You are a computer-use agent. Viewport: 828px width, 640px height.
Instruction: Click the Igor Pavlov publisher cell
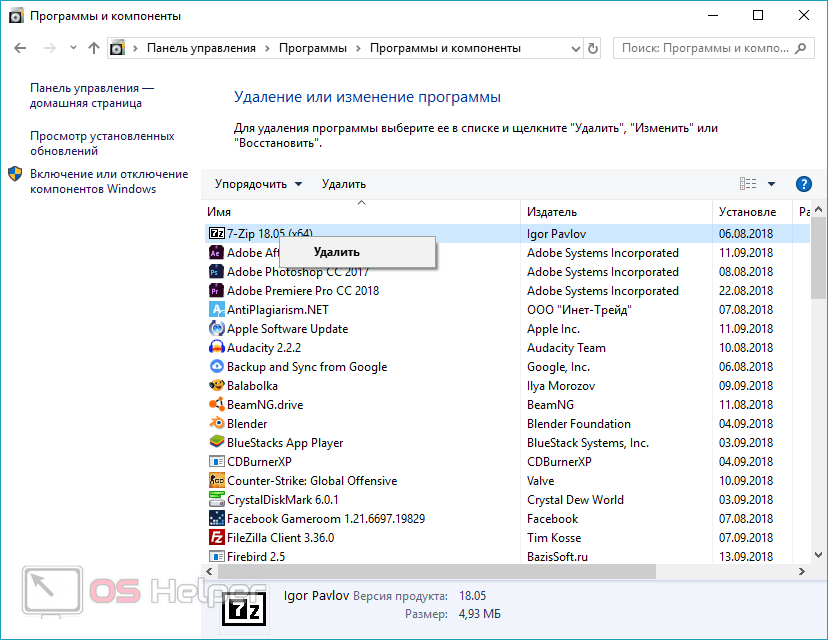coord(557,233)
